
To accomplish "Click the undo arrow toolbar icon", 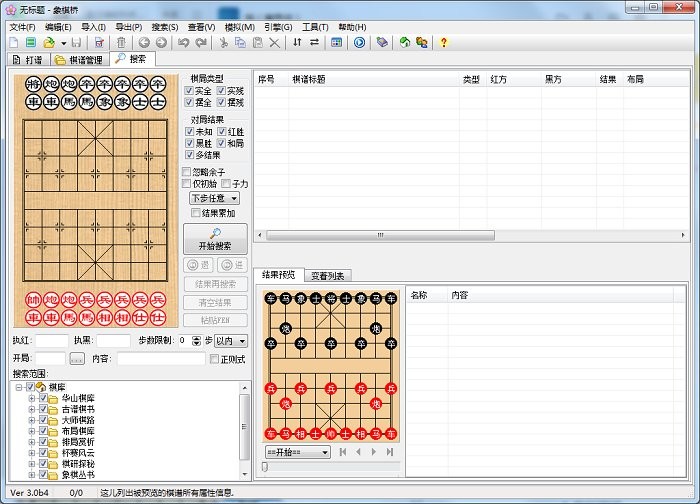I will click(183, 43).
